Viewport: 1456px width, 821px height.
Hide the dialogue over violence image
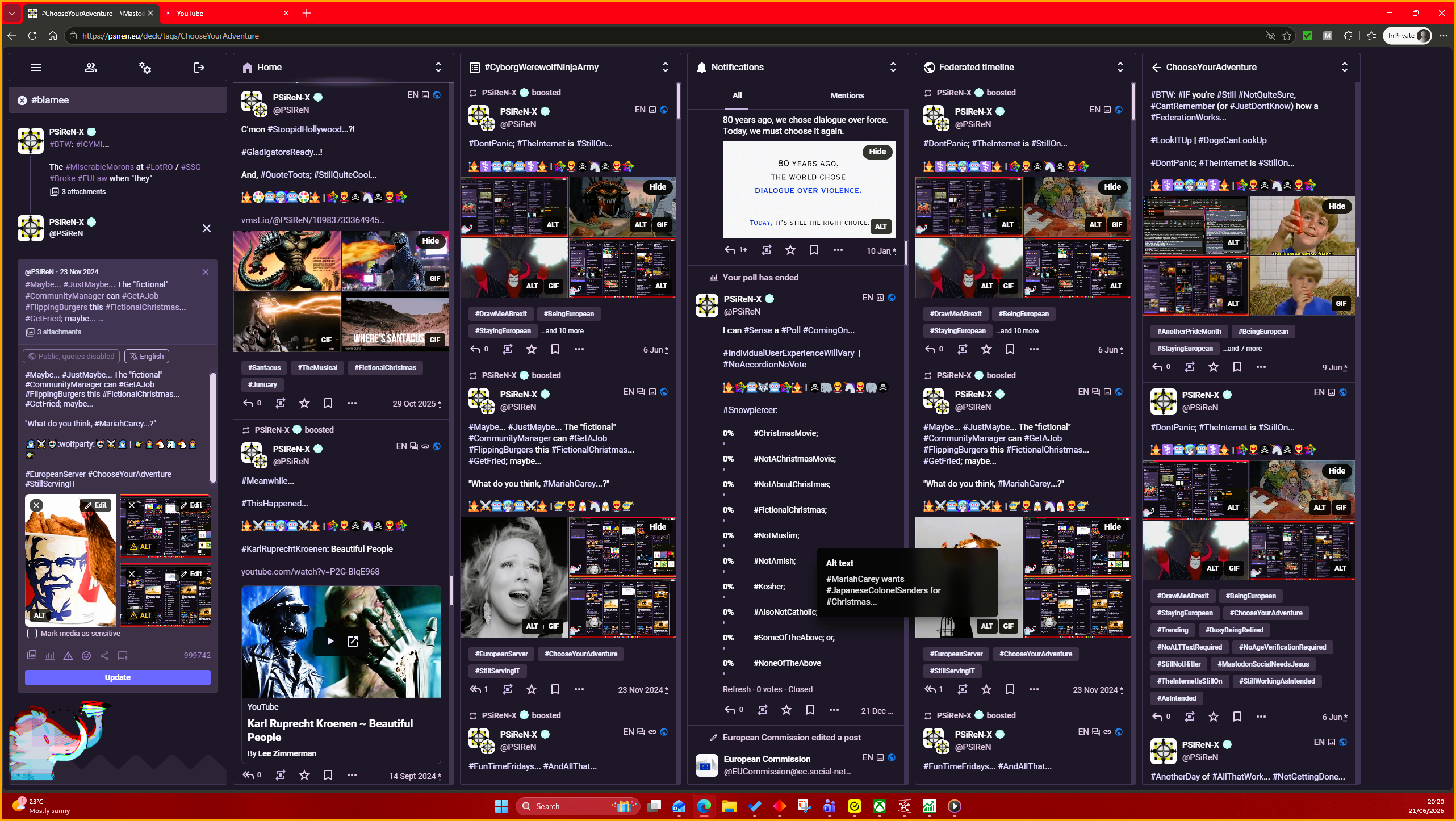point(877,152)
